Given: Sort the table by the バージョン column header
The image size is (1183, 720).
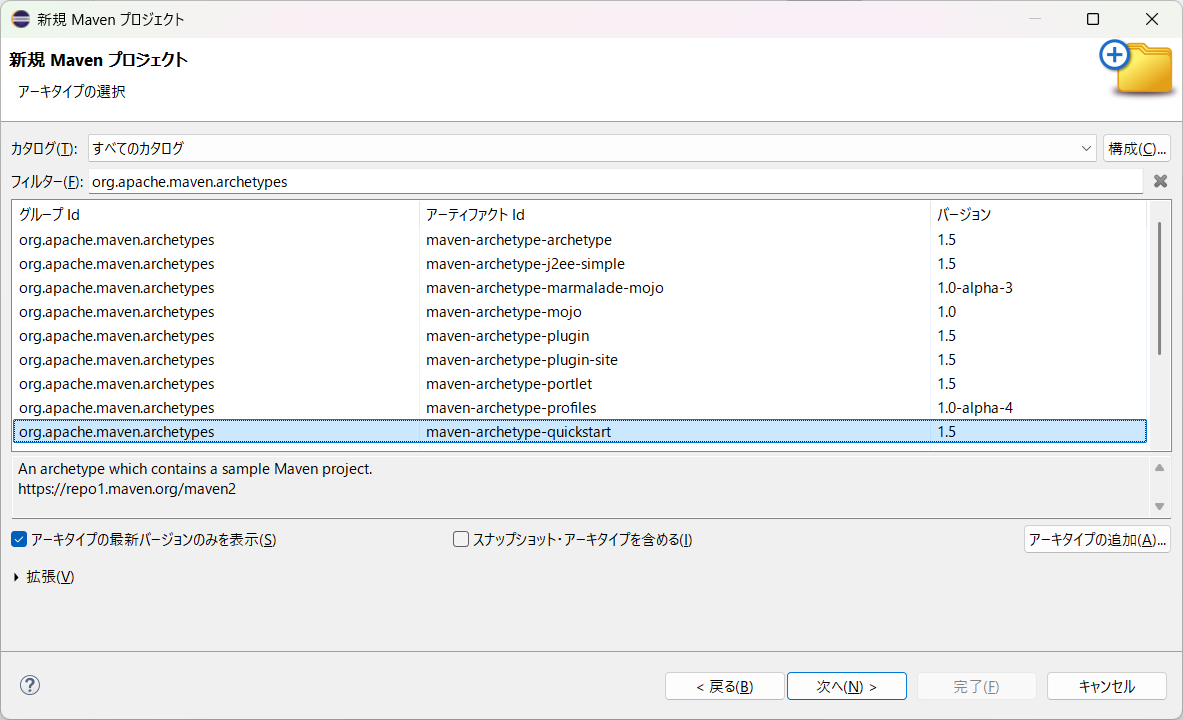Looking at the screenshot, I should click(x=1036, y=215).
